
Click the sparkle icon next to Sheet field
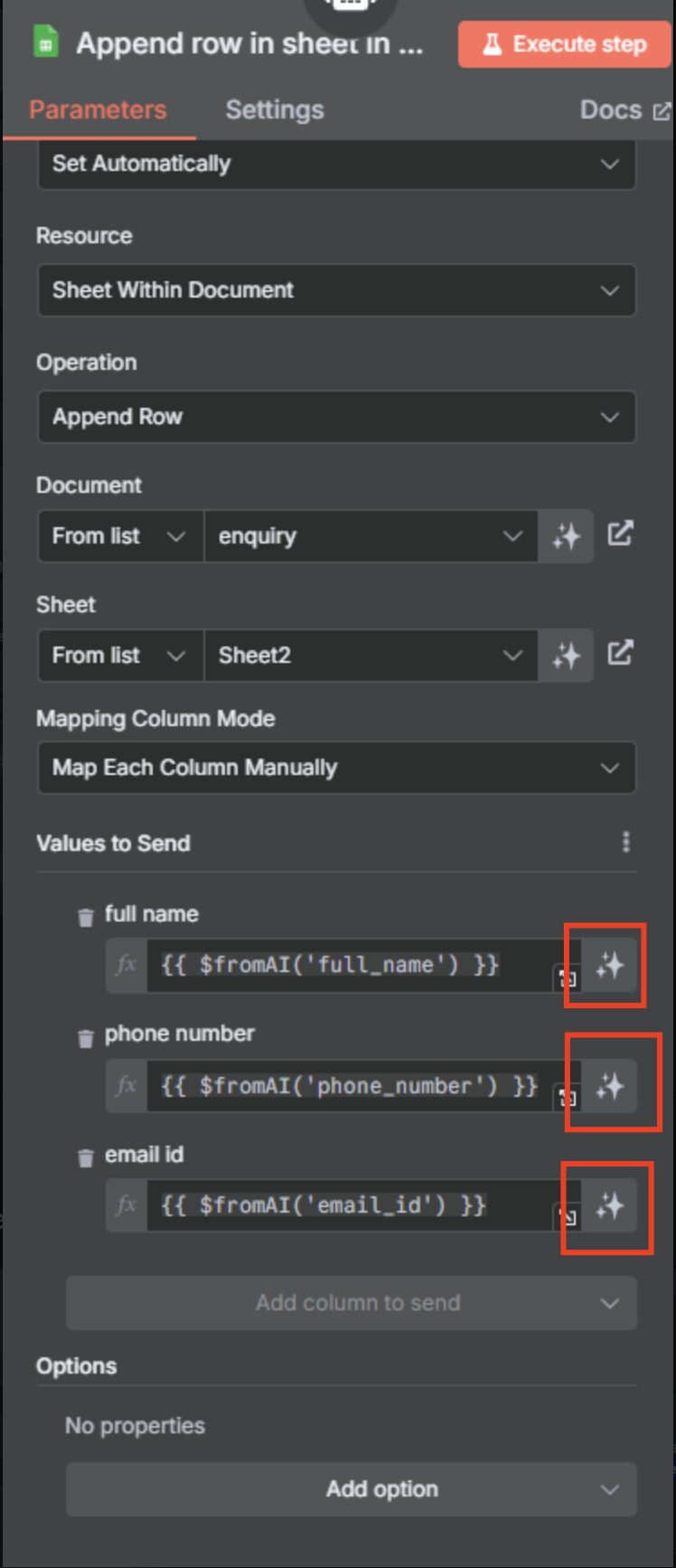566,656
